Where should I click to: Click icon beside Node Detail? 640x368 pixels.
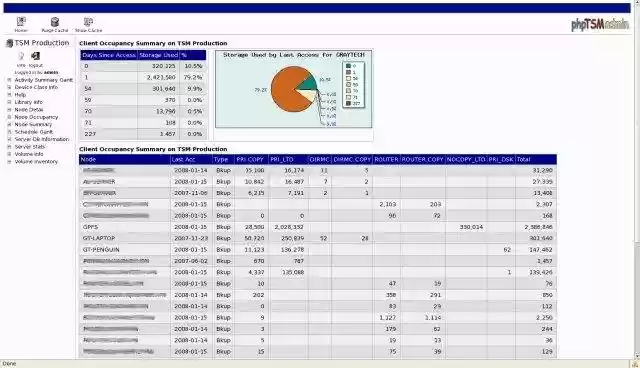(9, 110)
